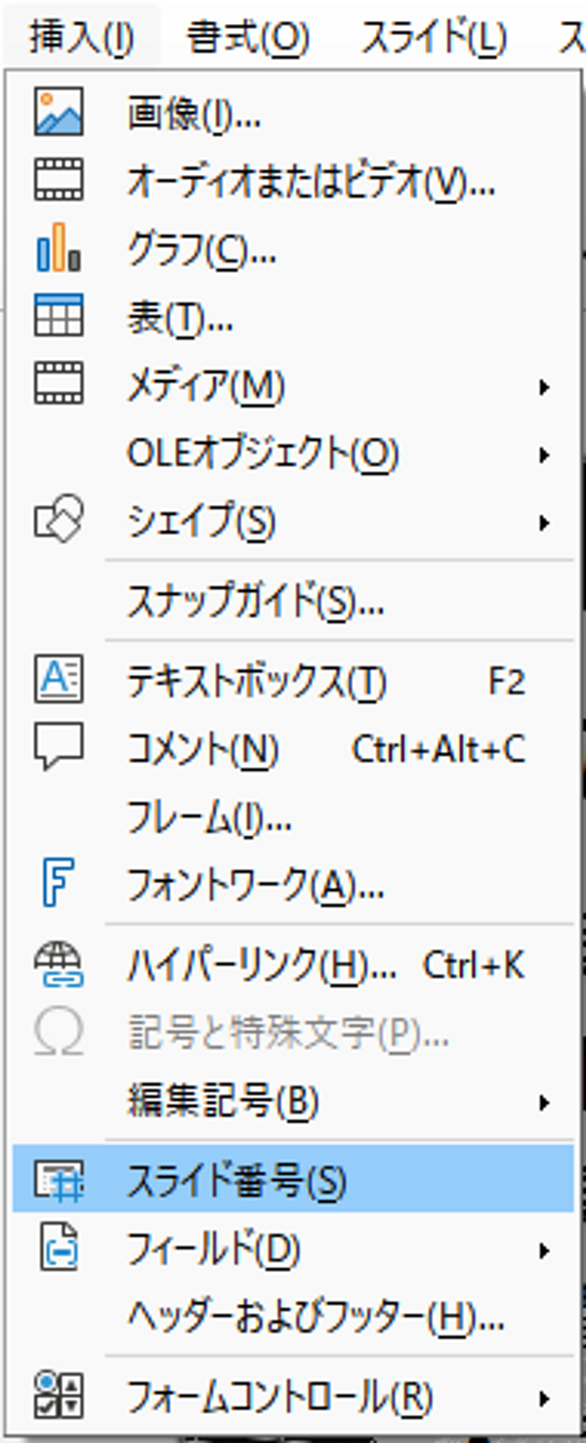
Task: Choose ヘッダーおよびフッター(H)... entry
Action: (294, 1317)
